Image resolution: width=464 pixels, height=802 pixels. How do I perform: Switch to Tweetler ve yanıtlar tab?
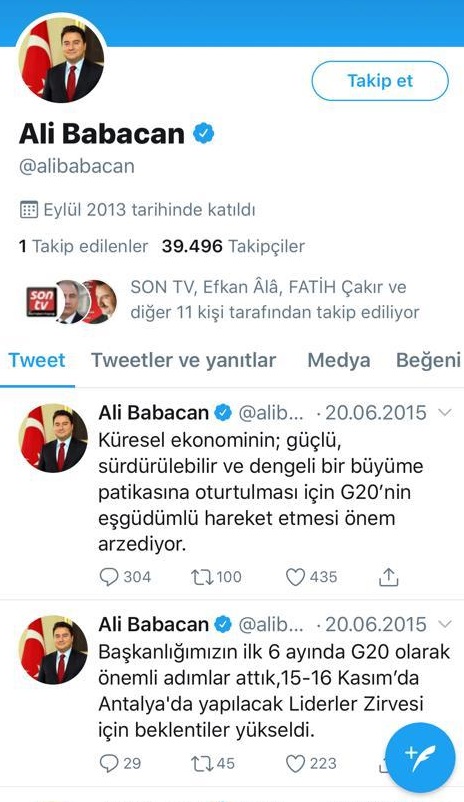[x=184, y=360]
